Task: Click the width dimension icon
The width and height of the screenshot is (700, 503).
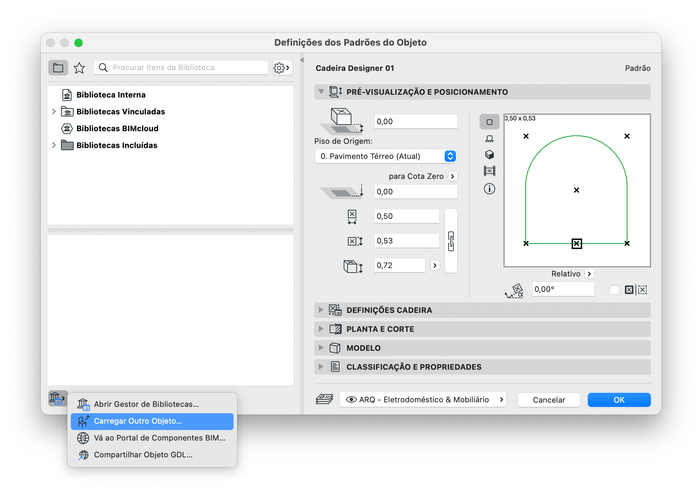Action: point(352,216)
